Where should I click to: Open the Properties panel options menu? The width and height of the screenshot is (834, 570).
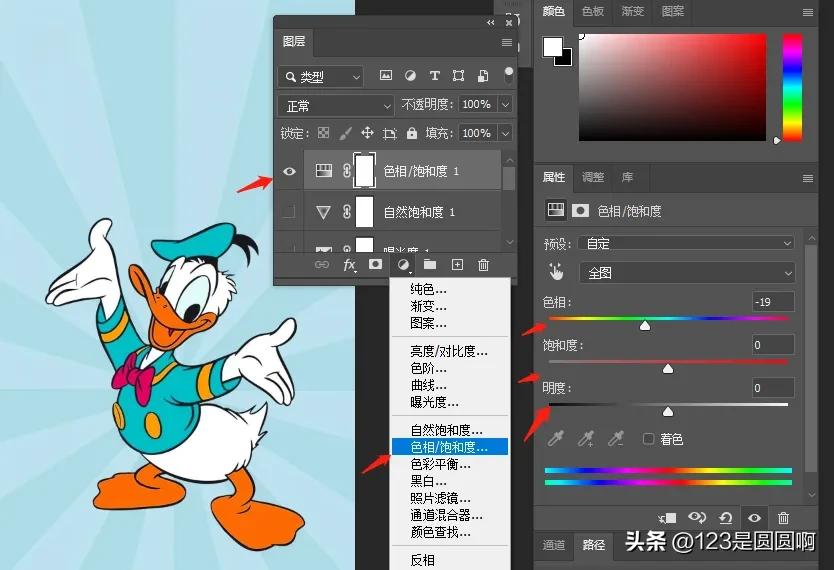coord(808,178)
